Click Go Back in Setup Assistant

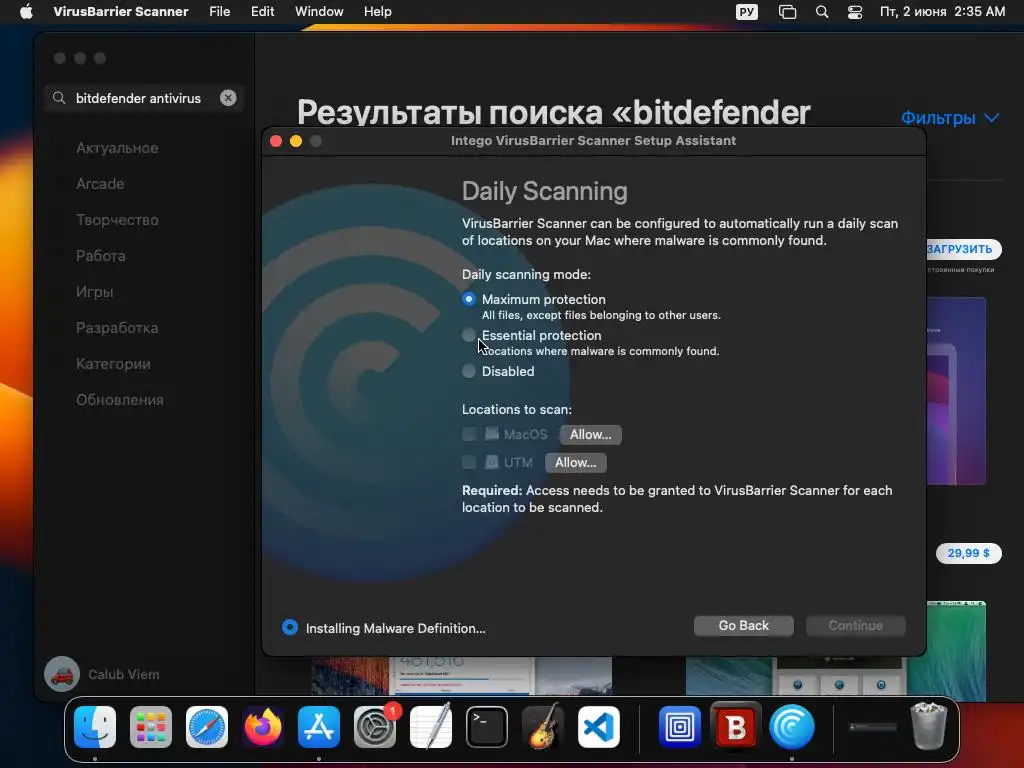point(744,626)
